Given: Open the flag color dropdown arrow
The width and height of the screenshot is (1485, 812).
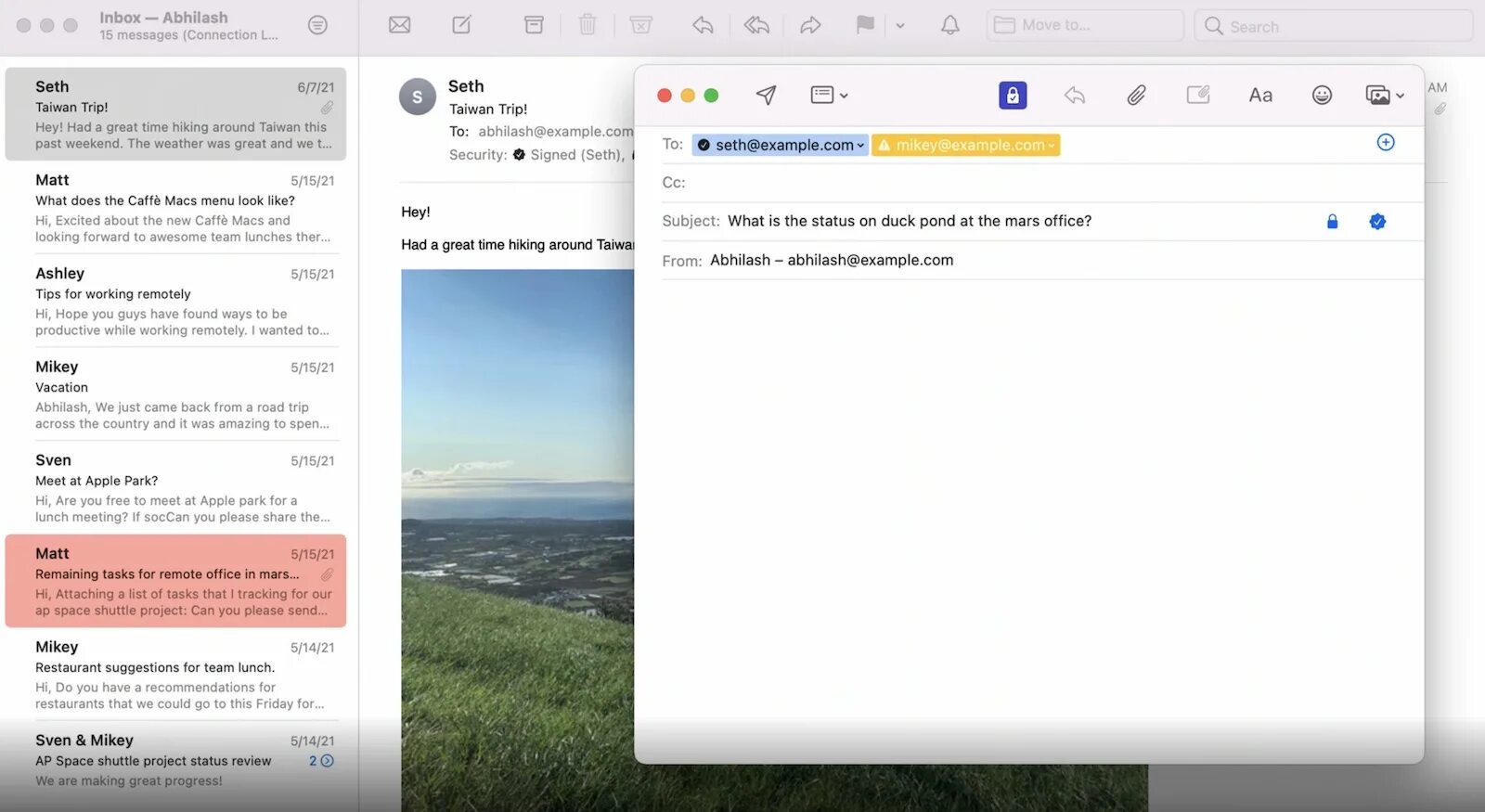Looking at the screenshot, I should click(899, 26).
